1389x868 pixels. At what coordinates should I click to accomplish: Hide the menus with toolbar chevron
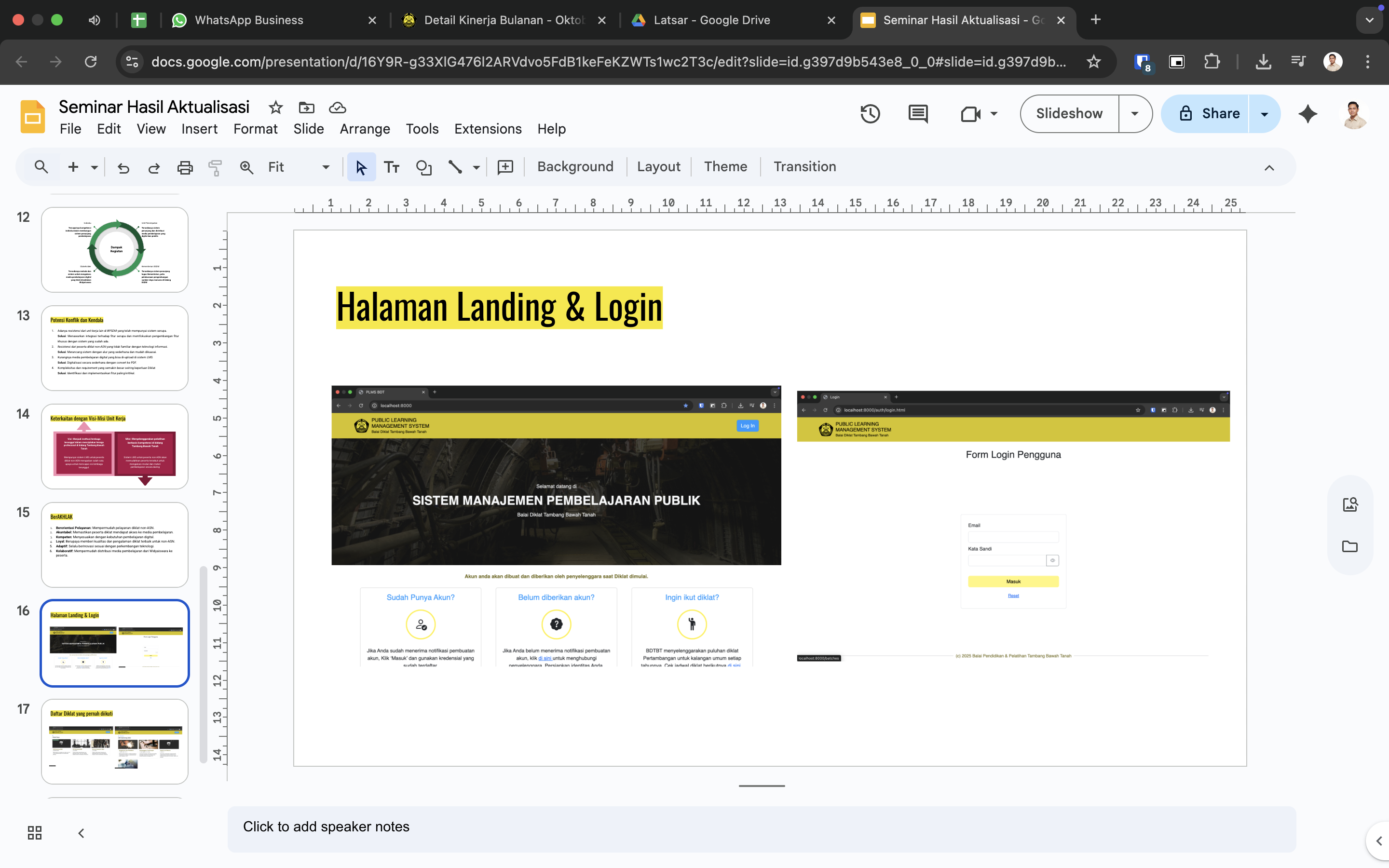coord(1269,168)
